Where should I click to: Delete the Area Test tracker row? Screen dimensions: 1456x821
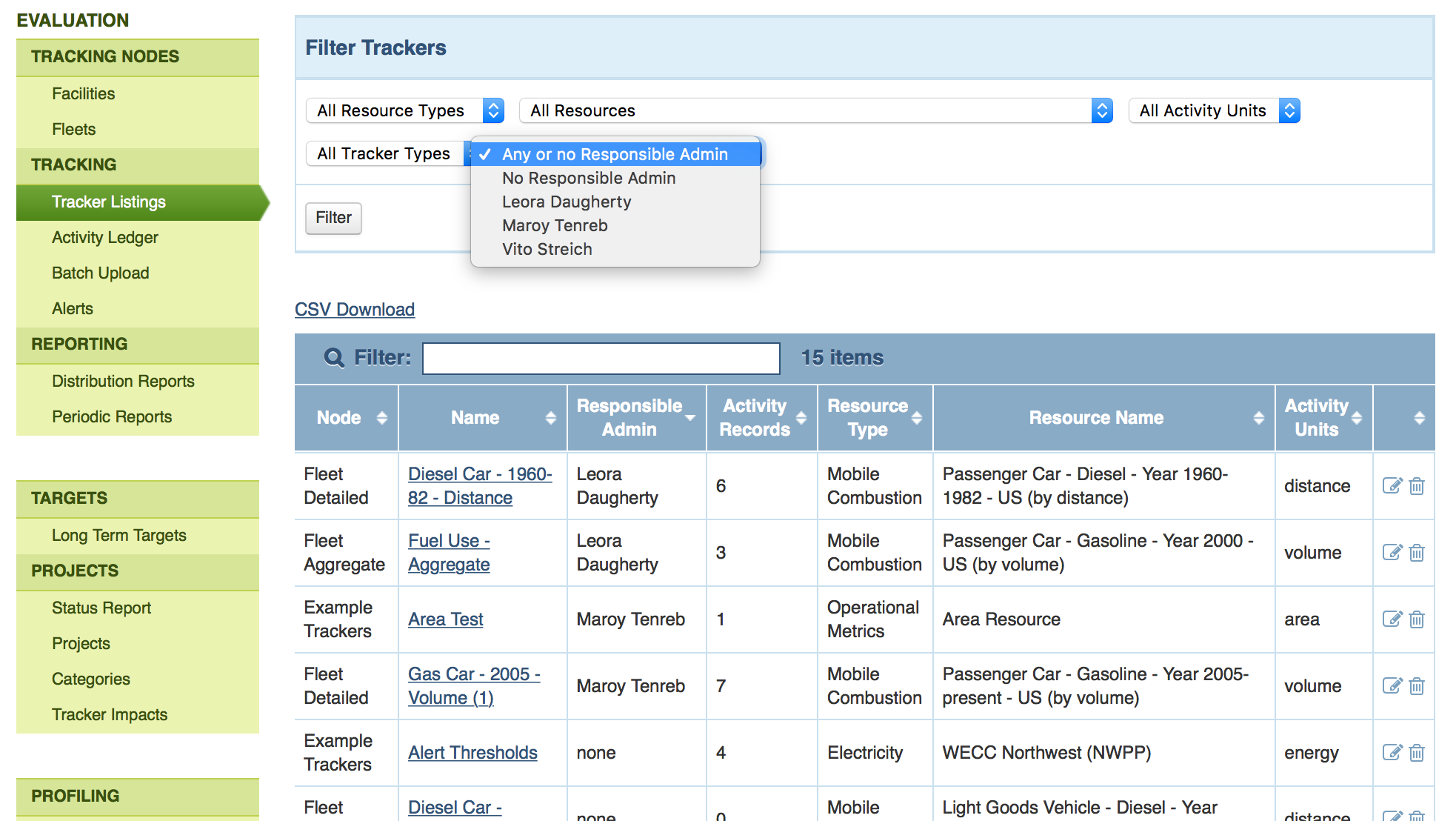pos(1417,619)
